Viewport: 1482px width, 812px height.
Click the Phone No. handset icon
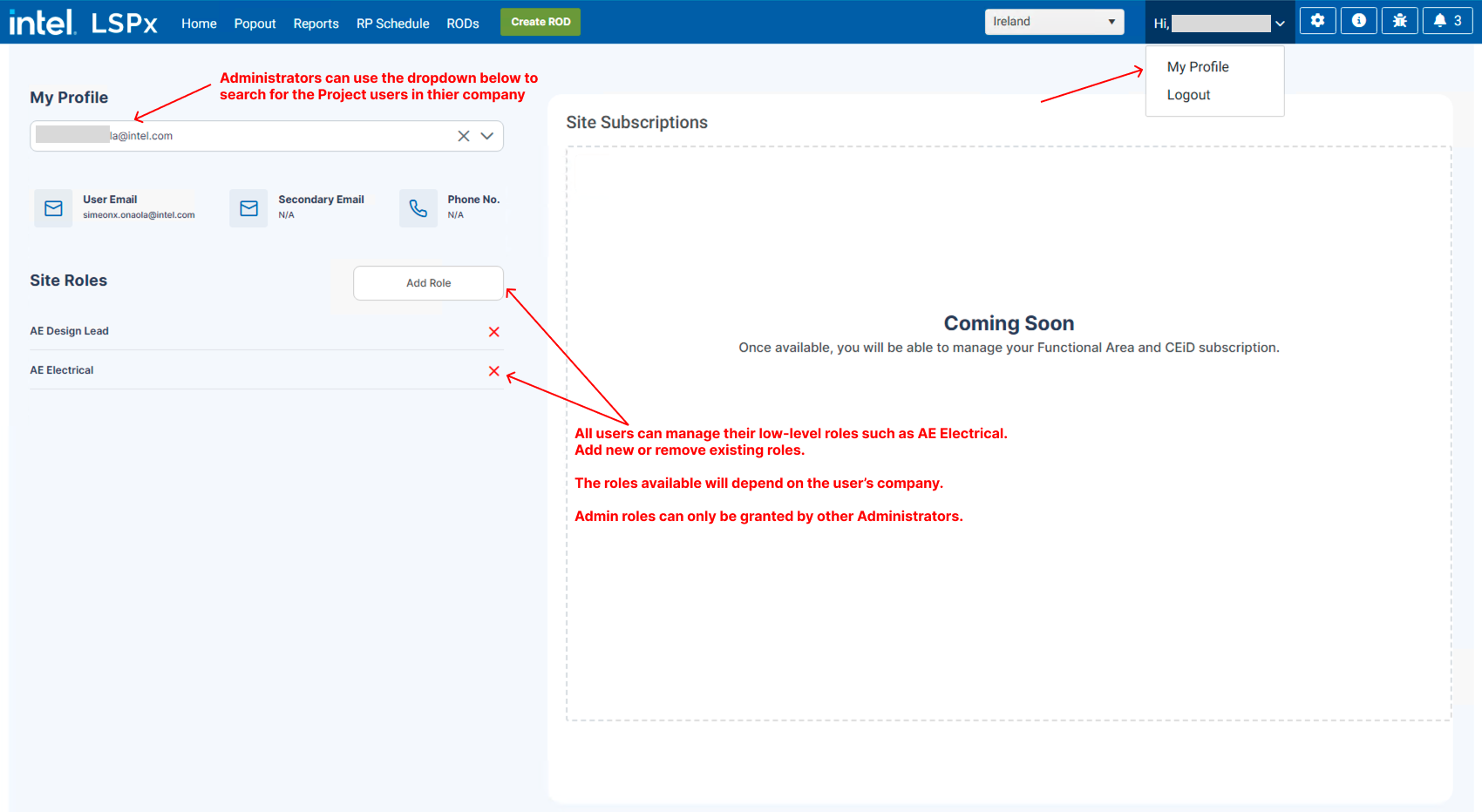click(x=418, y=208)
